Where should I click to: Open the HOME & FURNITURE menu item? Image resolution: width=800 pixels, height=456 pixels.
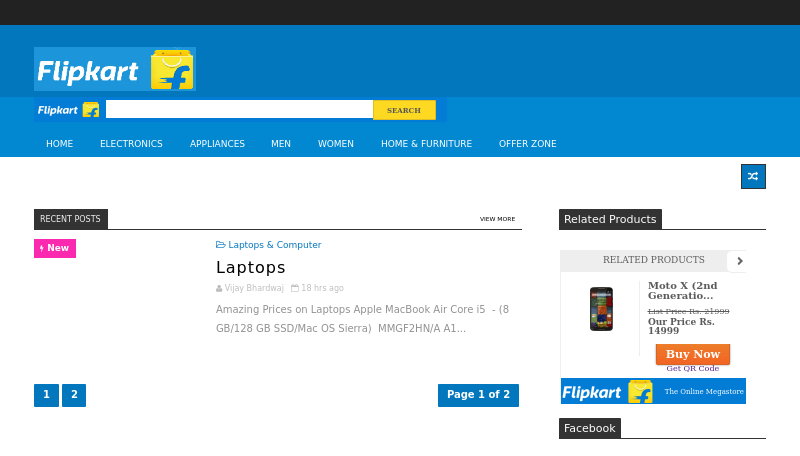[x=427, y=144]
